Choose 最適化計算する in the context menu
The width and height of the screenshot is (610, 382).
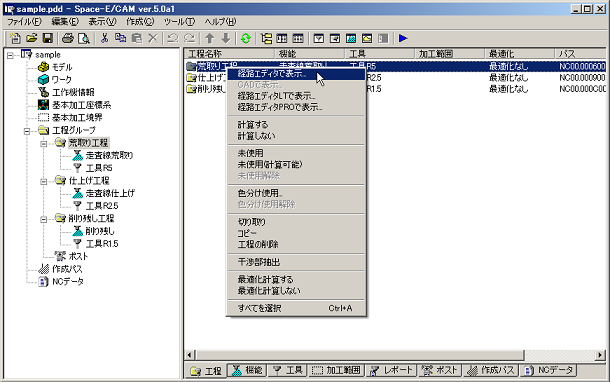[x=296, y=279]
